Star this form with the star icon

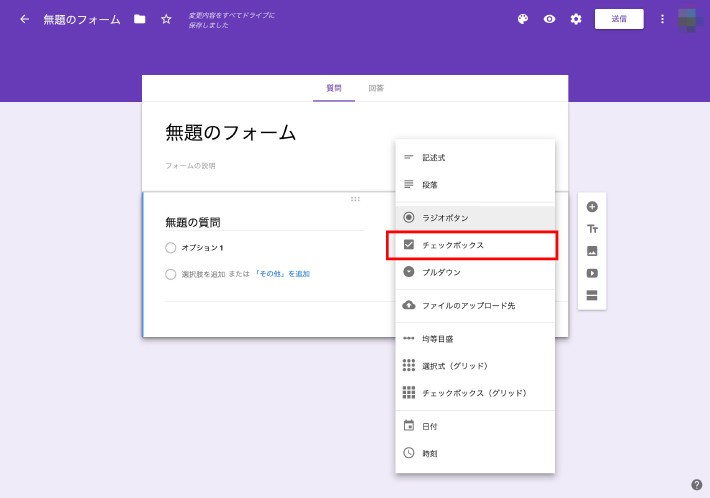166,19
